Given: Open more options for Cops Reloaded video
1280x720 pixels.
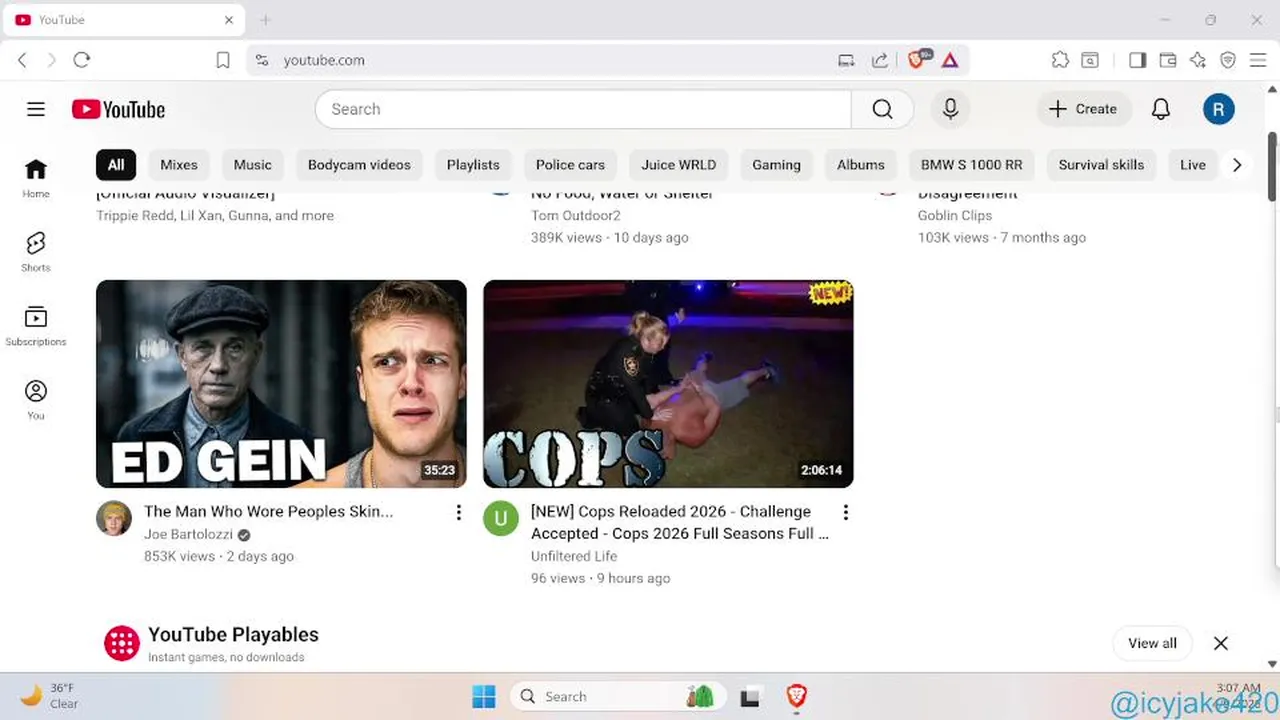Looking at the screenshot, I should pyautogui.click(x=845, y=512).
